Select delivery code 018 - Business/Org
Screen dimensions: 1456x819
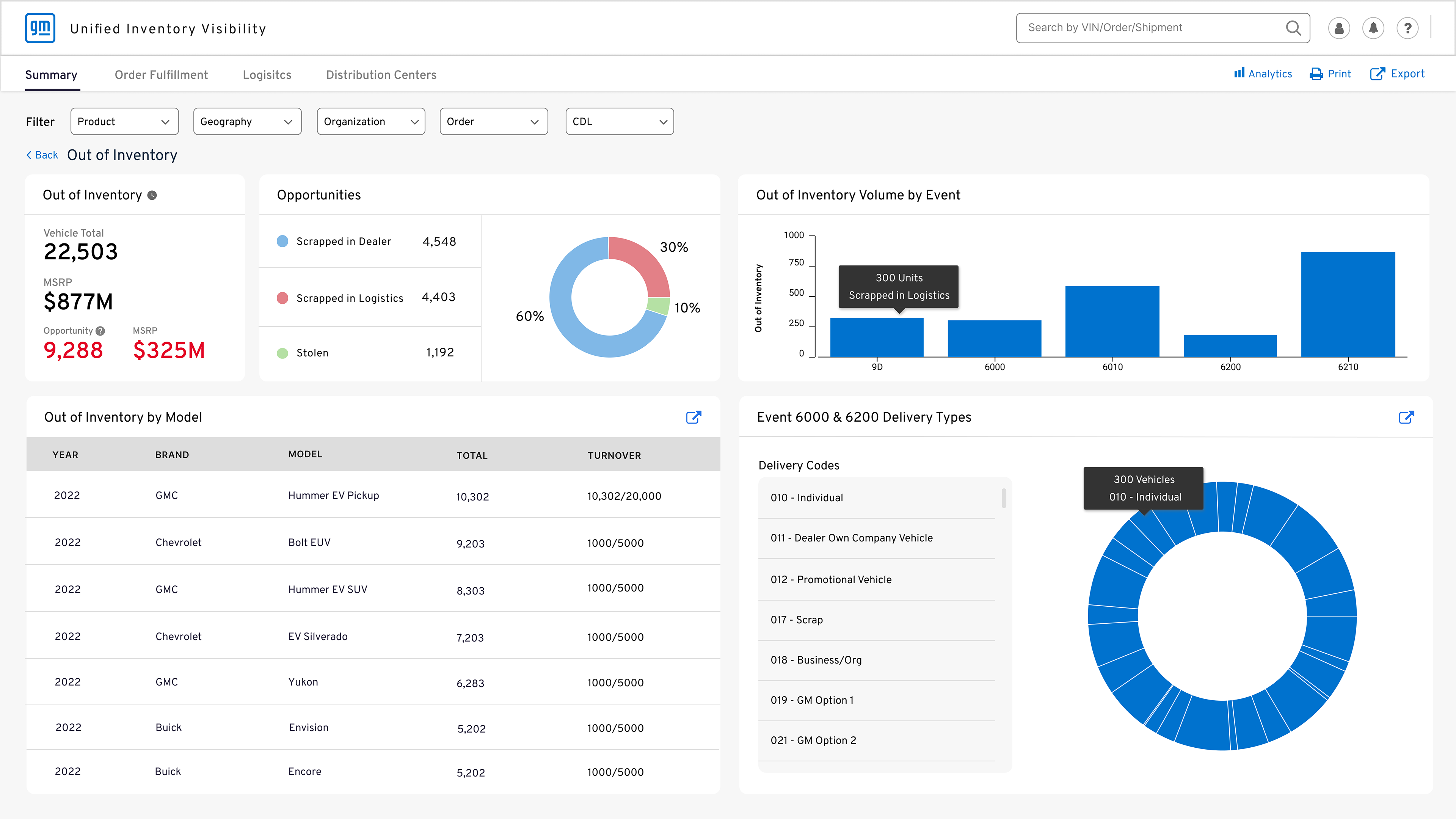(877, 660)
